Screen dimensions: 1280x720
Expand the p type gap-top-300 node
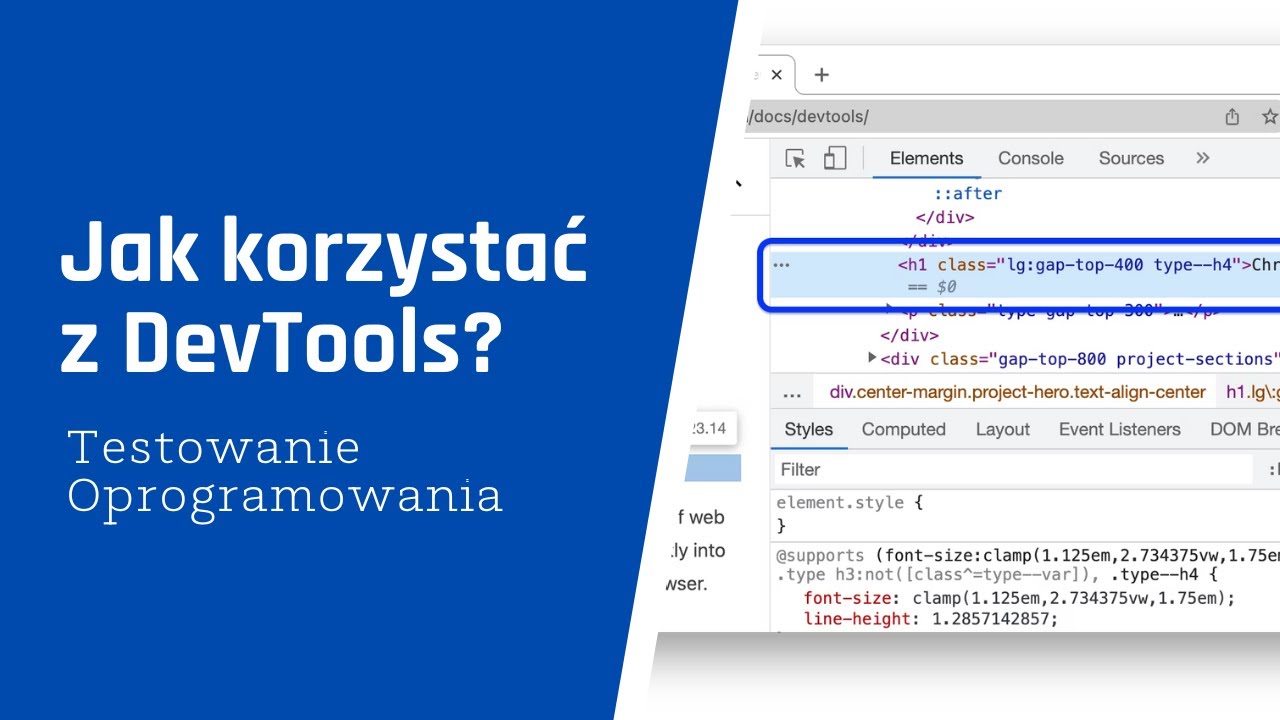coord(890,309)
